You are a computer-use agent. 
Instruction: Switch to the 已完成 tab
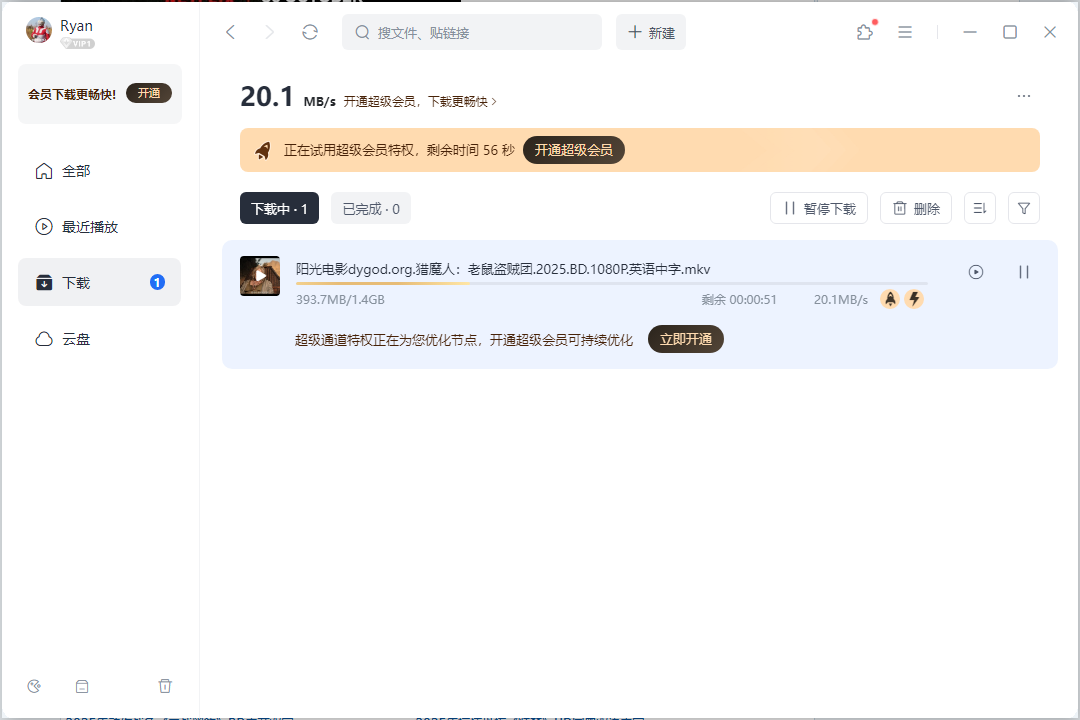click(x=370, y=208)
